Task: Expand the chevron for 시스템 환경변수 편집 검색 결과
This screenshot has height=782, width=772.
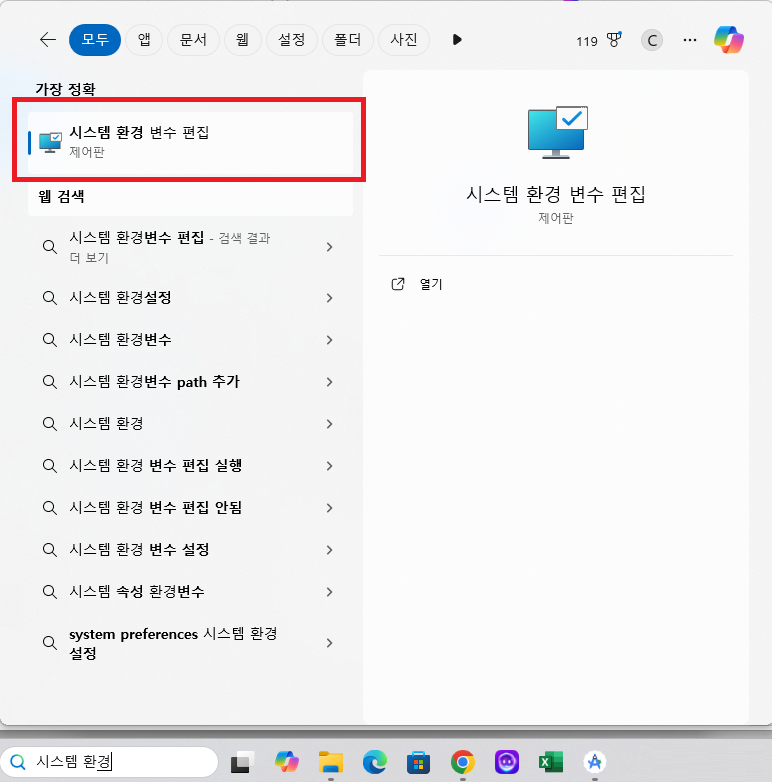Action: [x=329, y=247]
